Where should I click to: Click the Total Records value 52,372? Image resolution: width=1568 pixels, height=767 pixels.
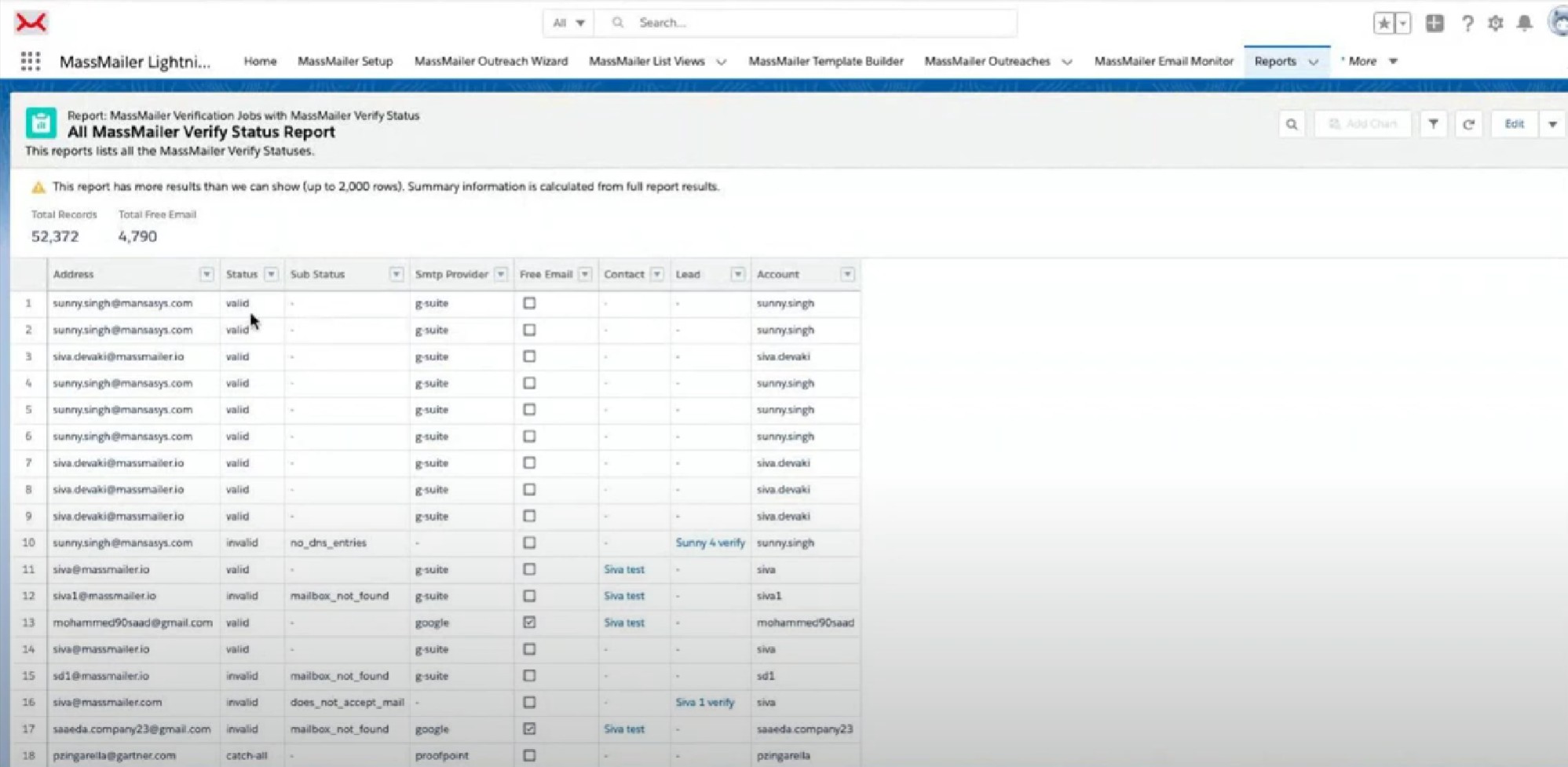[55, 236]
